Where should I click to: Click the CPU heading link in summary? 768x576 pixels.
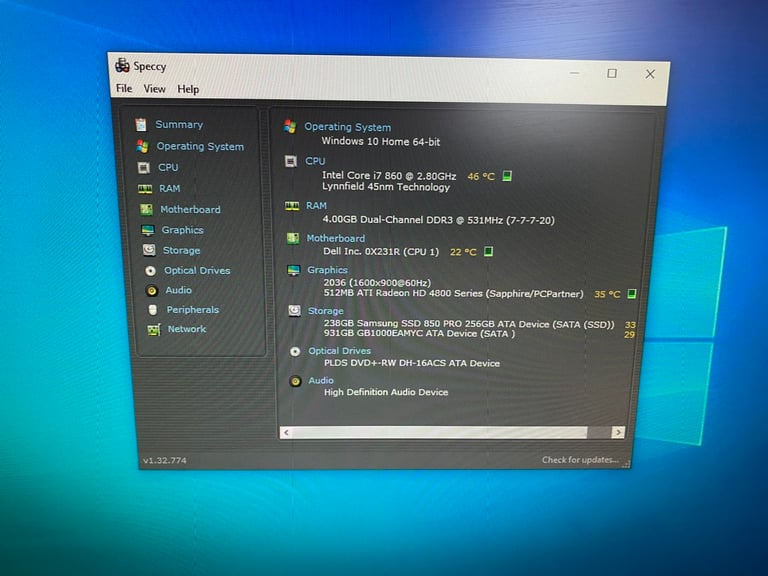(x=315, y=161)
